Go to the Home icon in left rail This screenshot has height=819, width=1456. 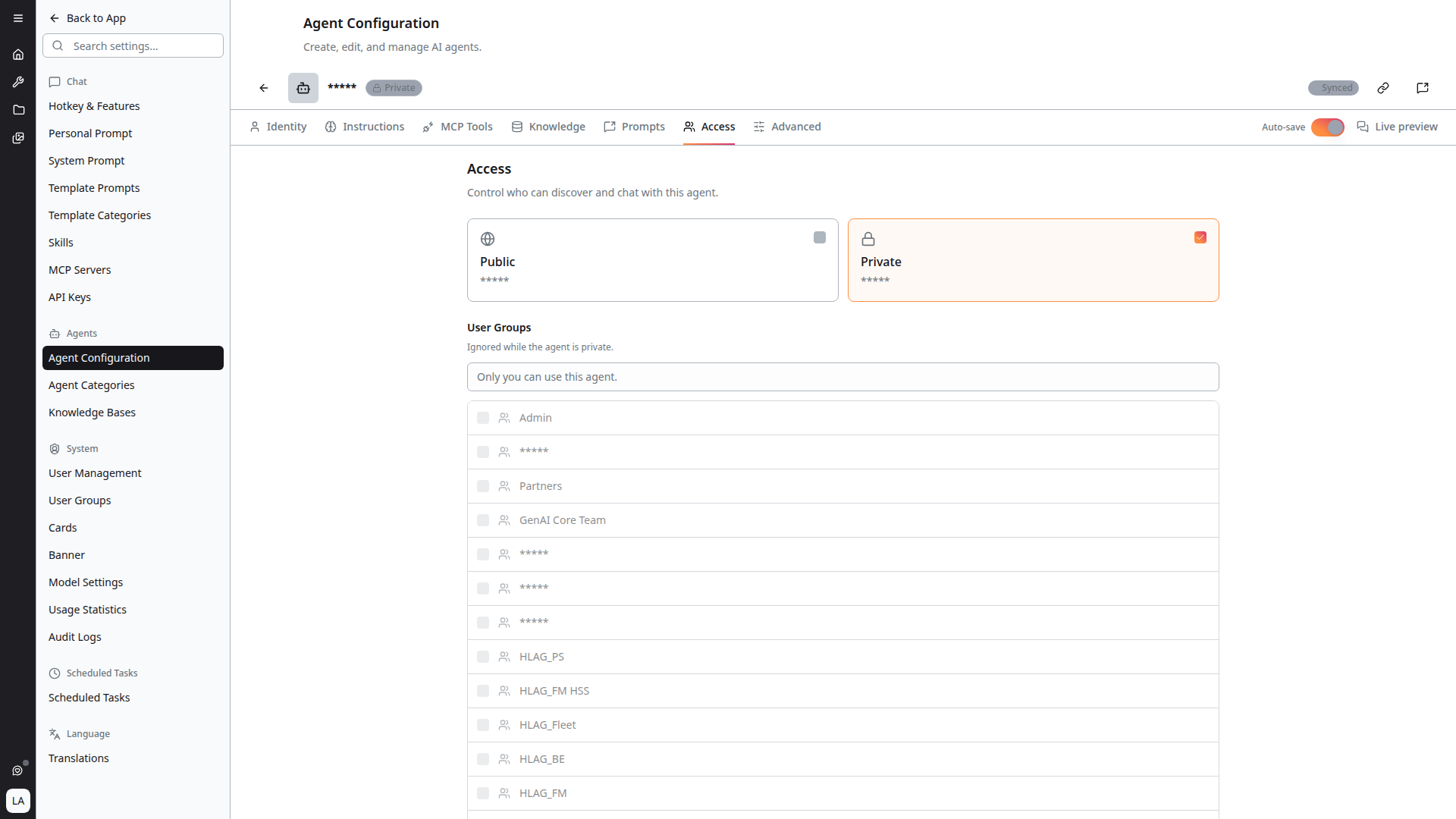point(18,55)
